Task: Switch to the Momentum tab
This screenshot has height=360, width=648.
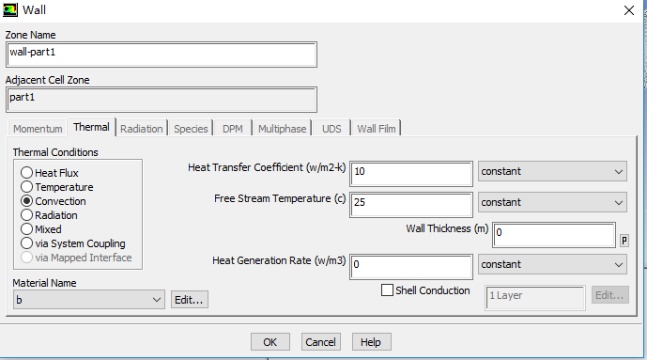Action: (x=38, y=129)
